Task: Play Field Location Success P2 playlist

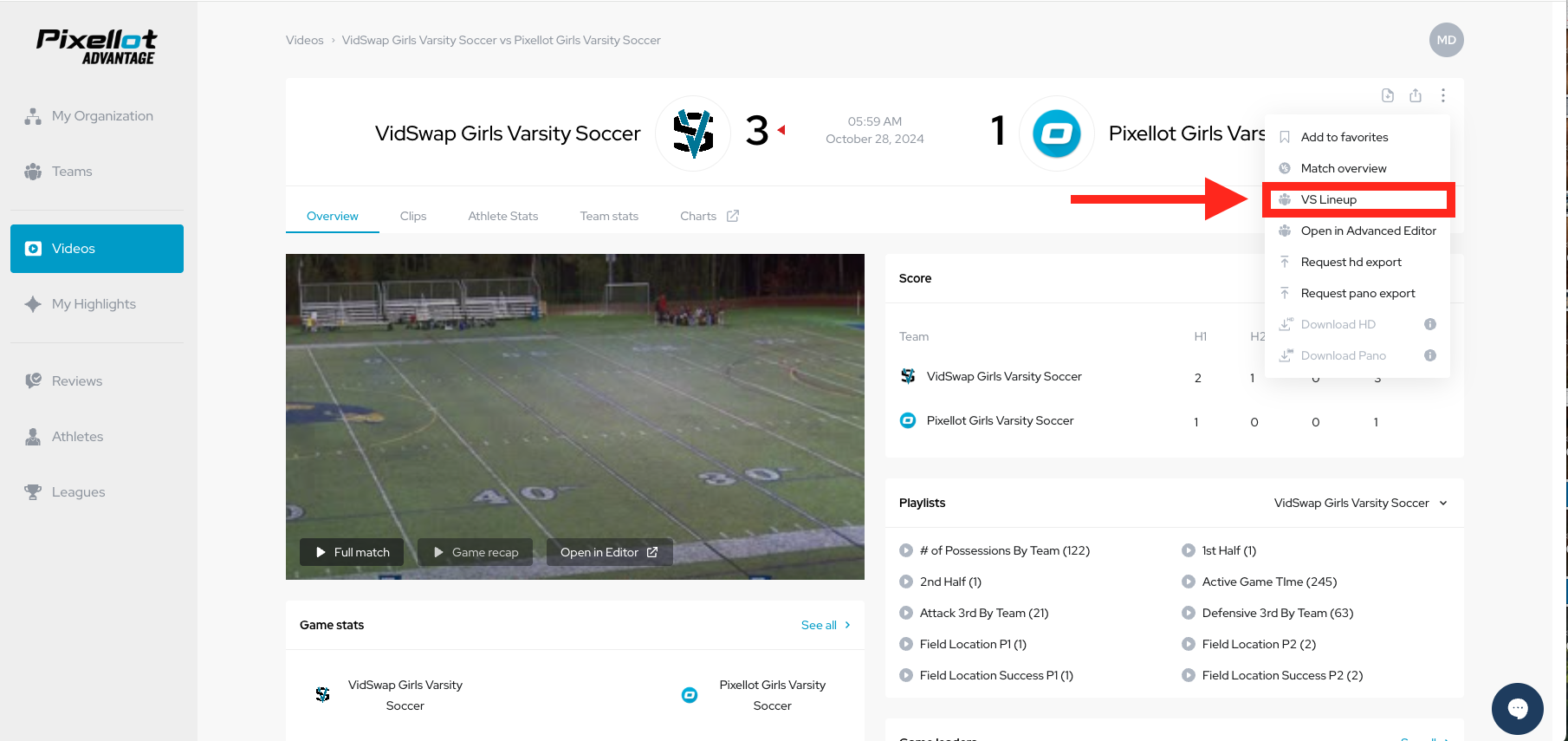Action: point(1273,675)
